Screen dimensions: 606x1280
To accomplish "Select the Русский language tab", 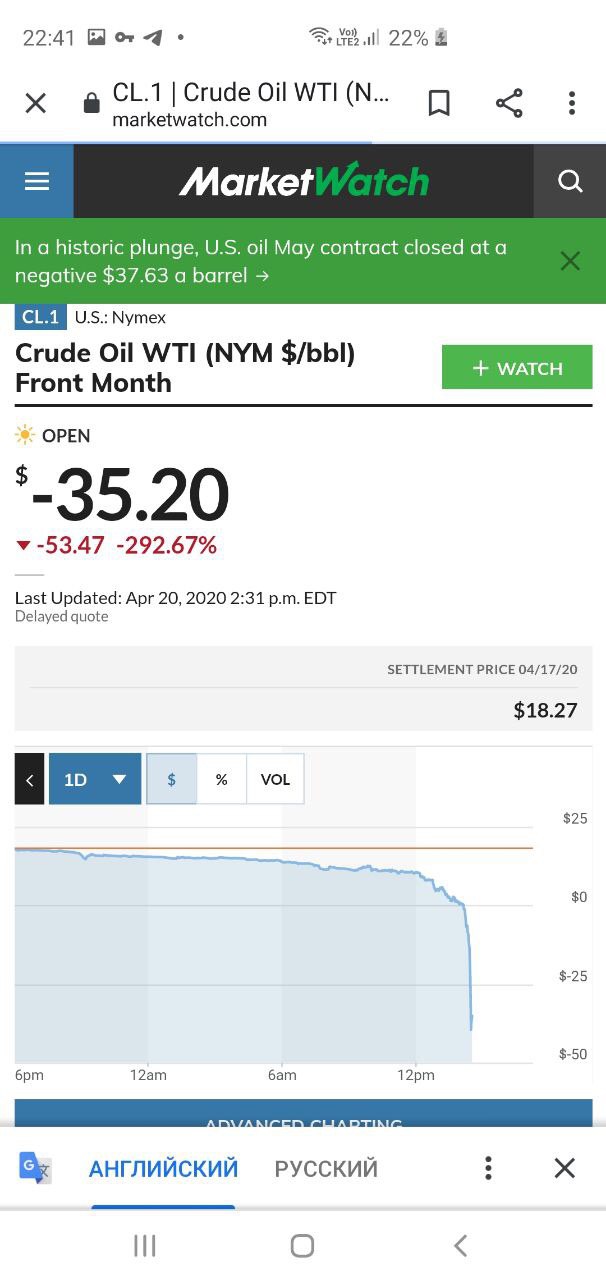I will point(326,1168).
